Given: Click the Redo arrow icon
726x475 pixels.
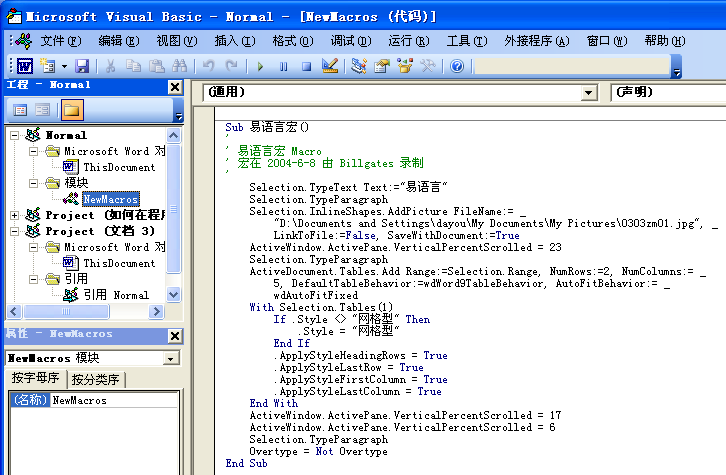Looking at the screenshot, I should pyautogui.click(x=231, y=66).
